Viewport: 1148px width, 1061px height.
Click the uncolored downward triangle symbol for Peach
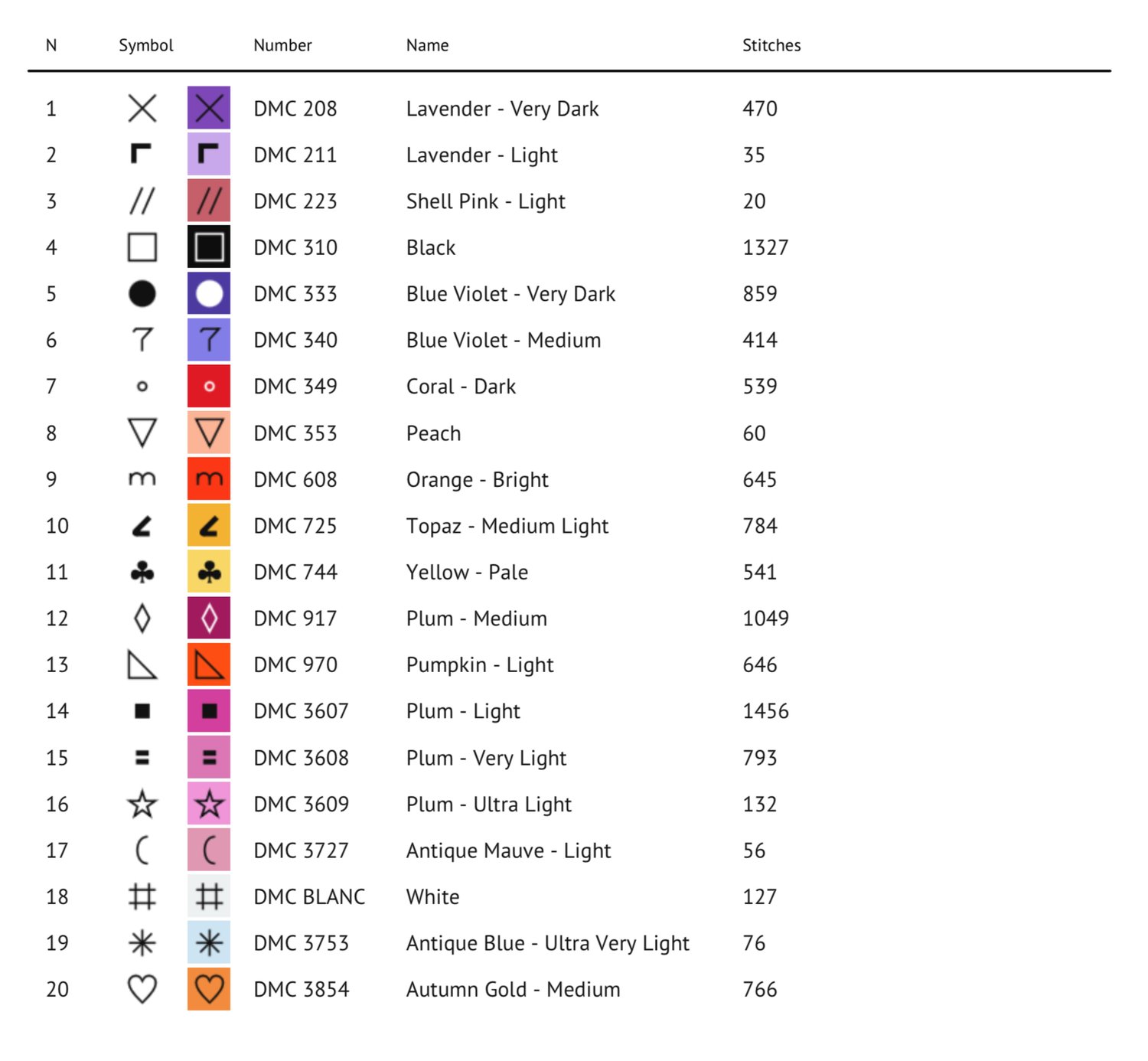point(142,433)
